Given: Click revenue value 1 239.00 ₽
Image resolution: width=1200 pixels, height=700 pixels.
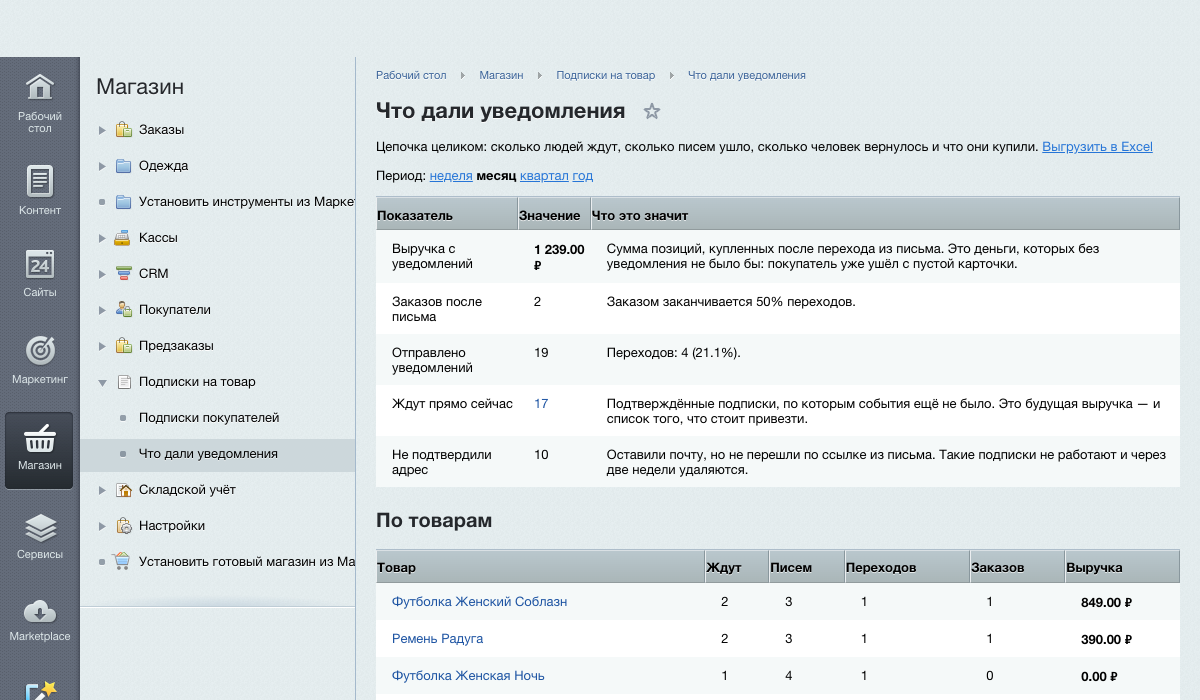Looking at the screenshot, I should [x=559, y=257].
